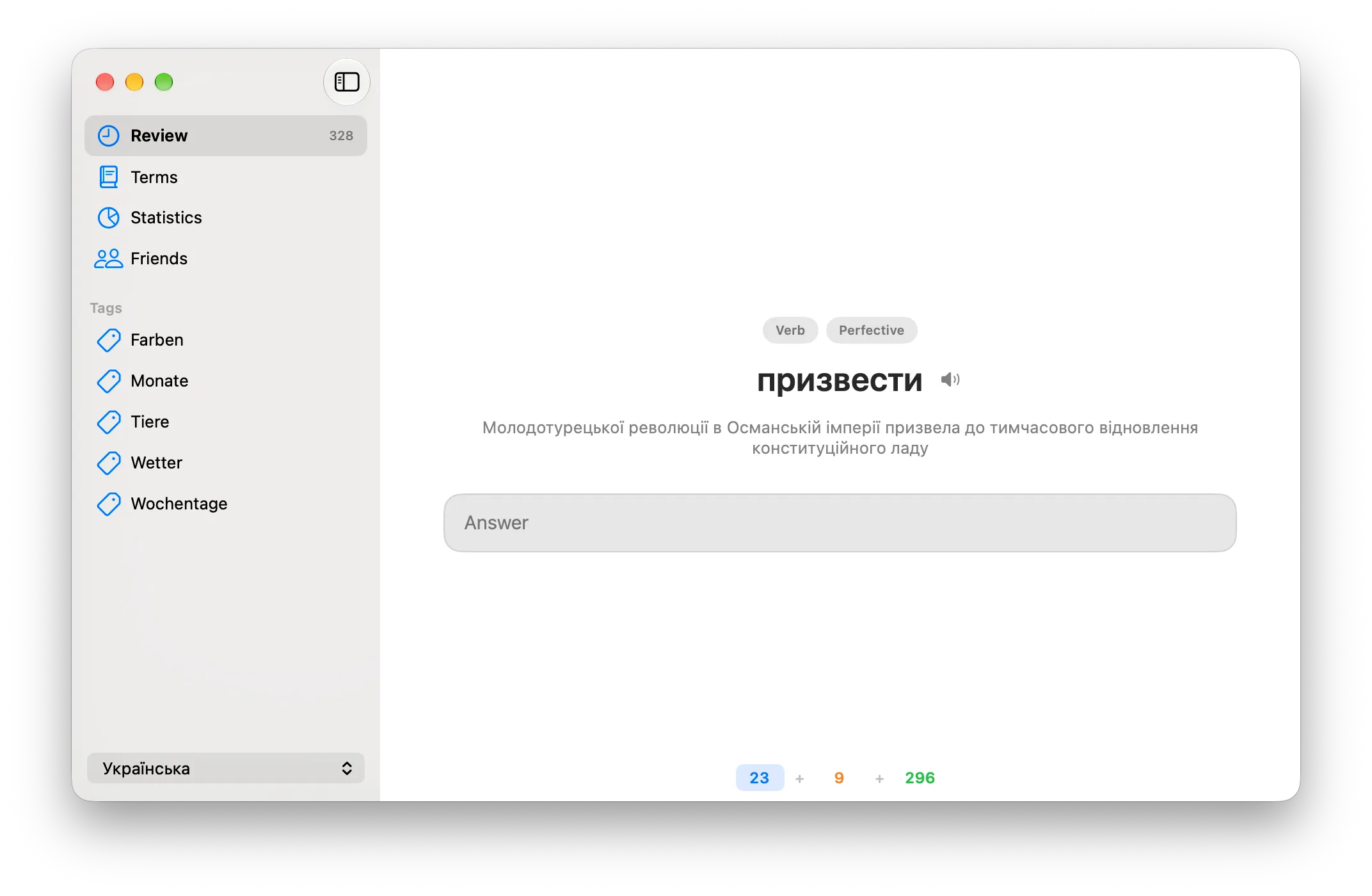1372x896 pixels.
Task: Open the Review section label
Action: [x=159, y=136]
